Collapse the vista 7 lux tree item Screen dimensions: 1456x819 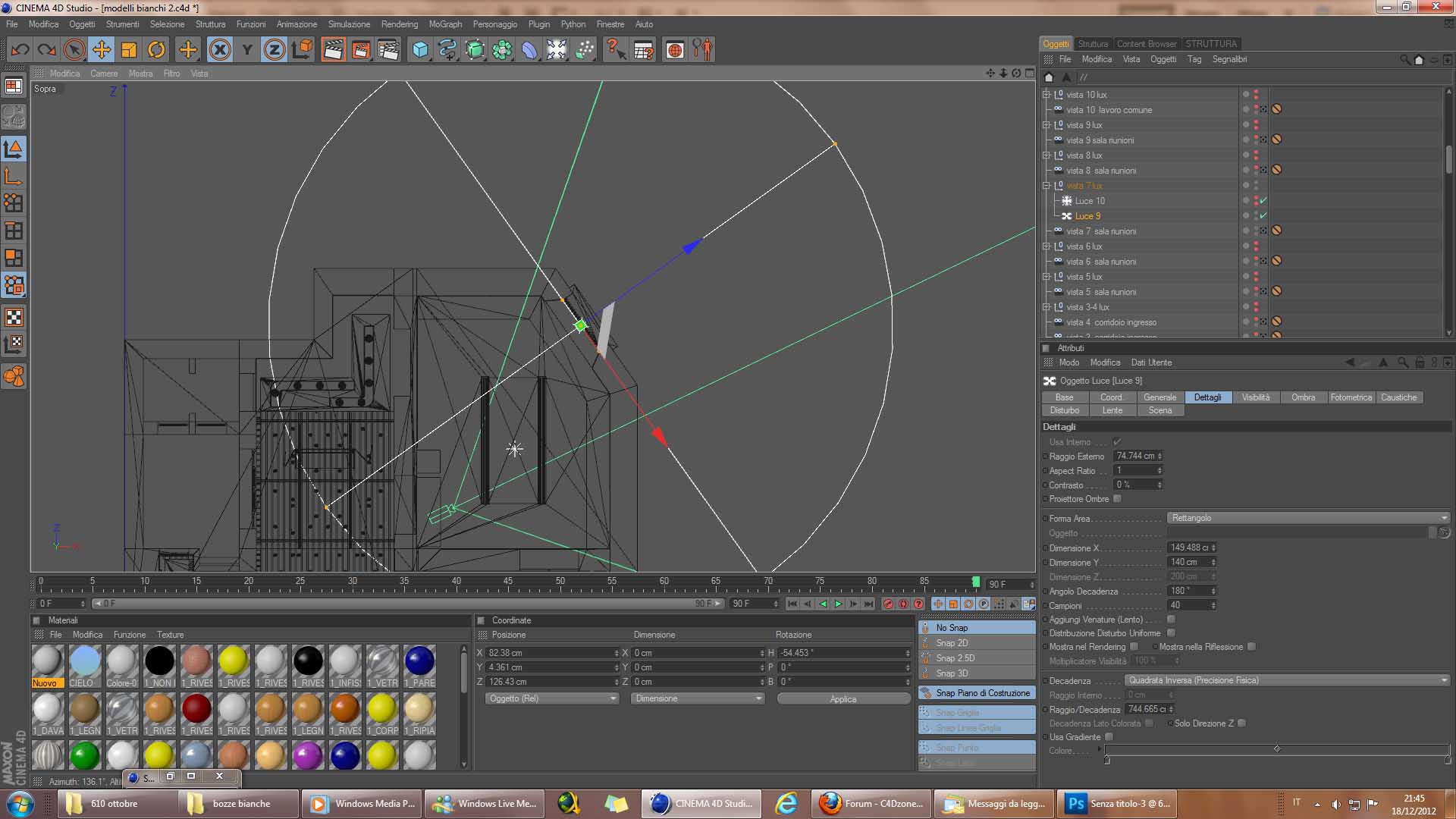coord(1046,186)
